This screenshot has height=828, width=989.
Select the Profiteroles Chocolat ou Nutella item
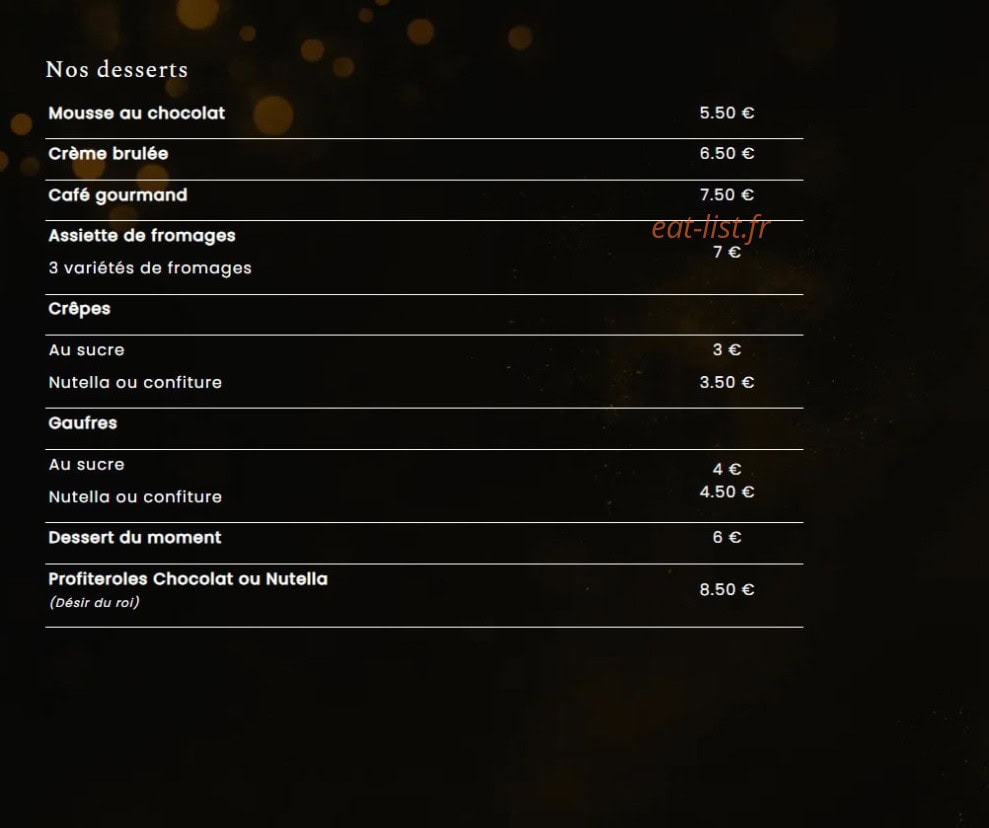tap(188, 579)
